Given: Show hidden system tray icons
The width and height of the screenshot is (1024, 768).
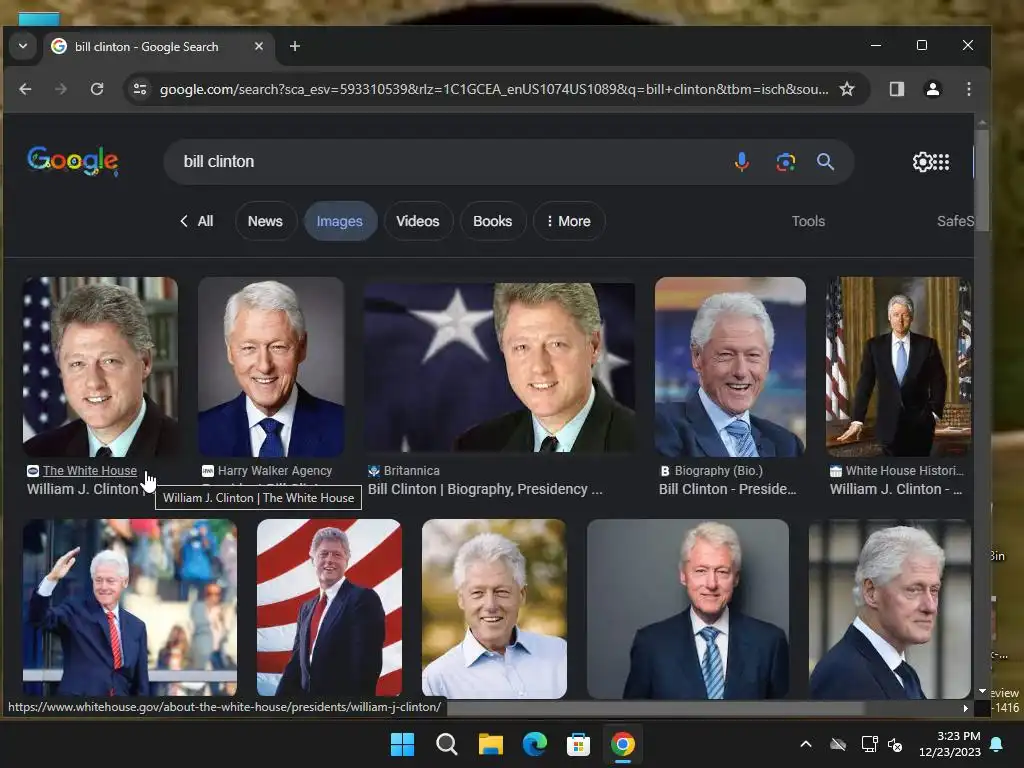Looking at the screenshot, I should coord(806,744).
